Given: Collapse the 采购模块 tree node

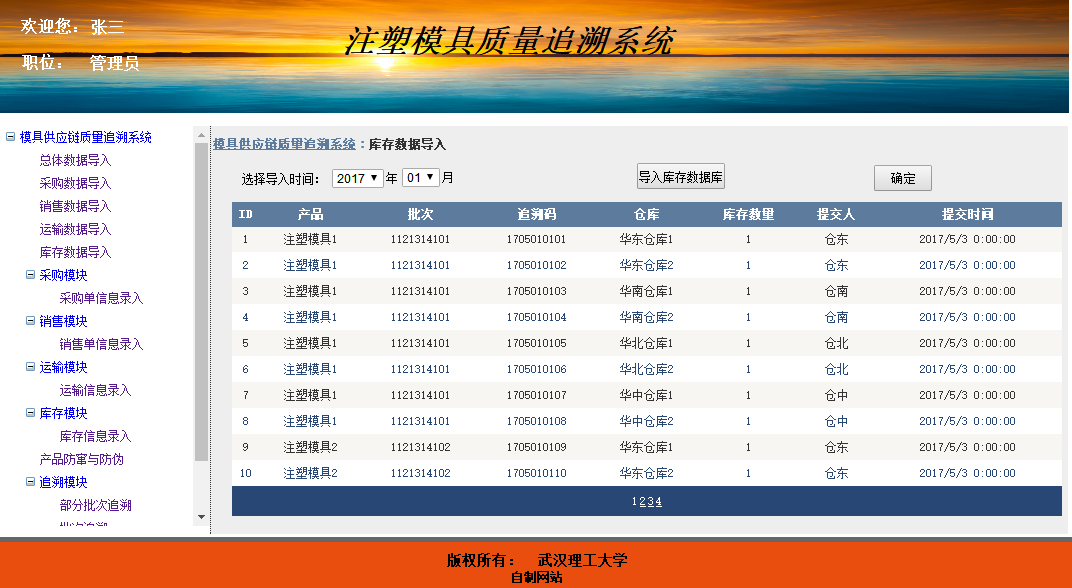Looking at the screenshot, I should [x=30, y=275].
